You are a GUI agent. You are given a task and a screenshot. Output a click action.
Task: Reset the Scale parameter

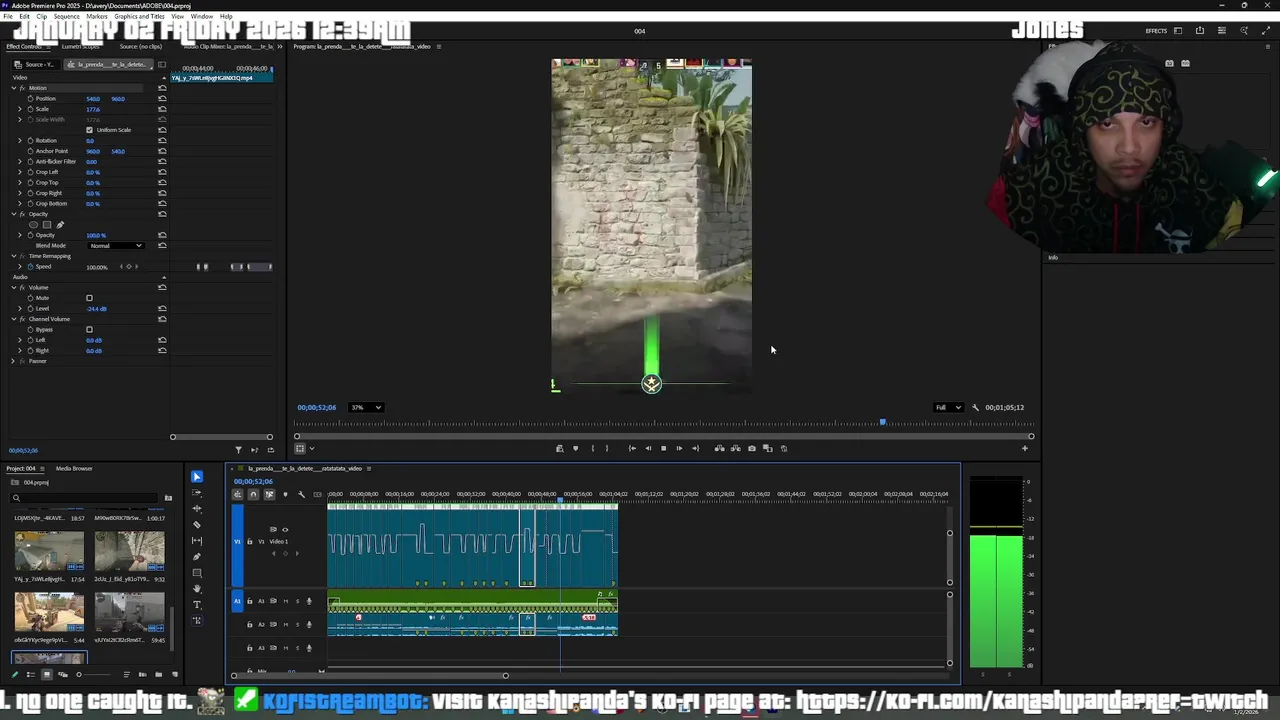pos(162,109)
